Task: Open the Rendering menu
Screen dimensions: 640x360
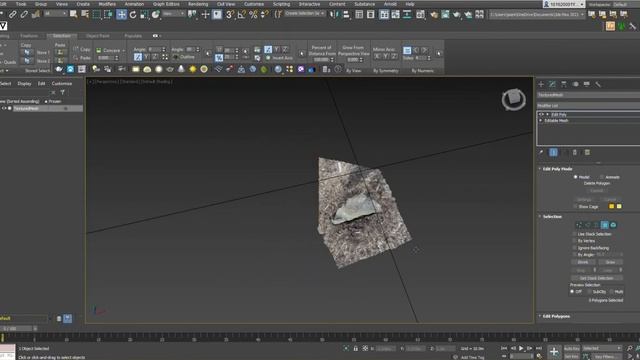Action: tap(198, 4)
